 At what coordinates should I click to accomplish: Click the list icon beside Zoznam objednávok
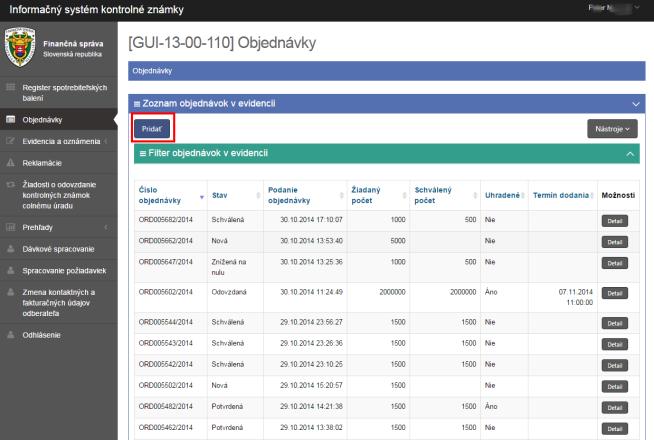point(137,104)
